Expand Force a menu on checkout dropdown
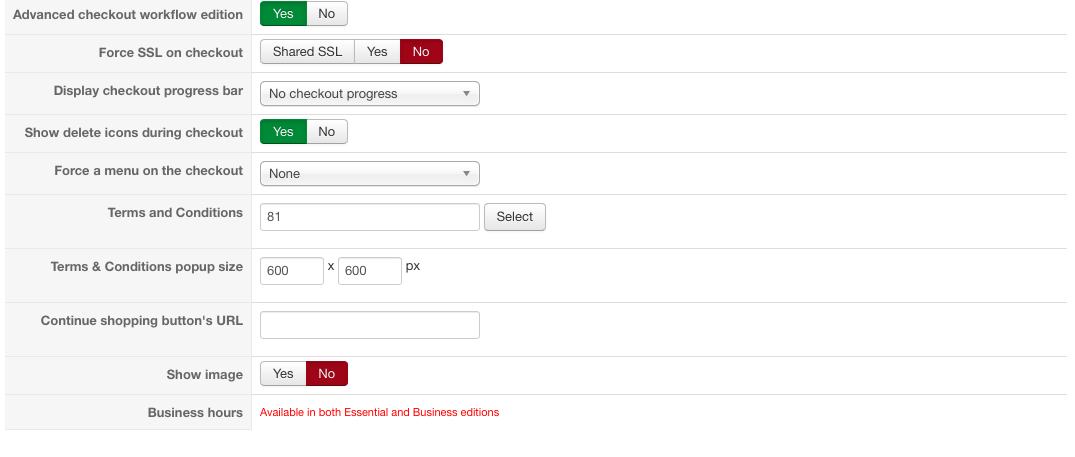 [x=369, y=174]
